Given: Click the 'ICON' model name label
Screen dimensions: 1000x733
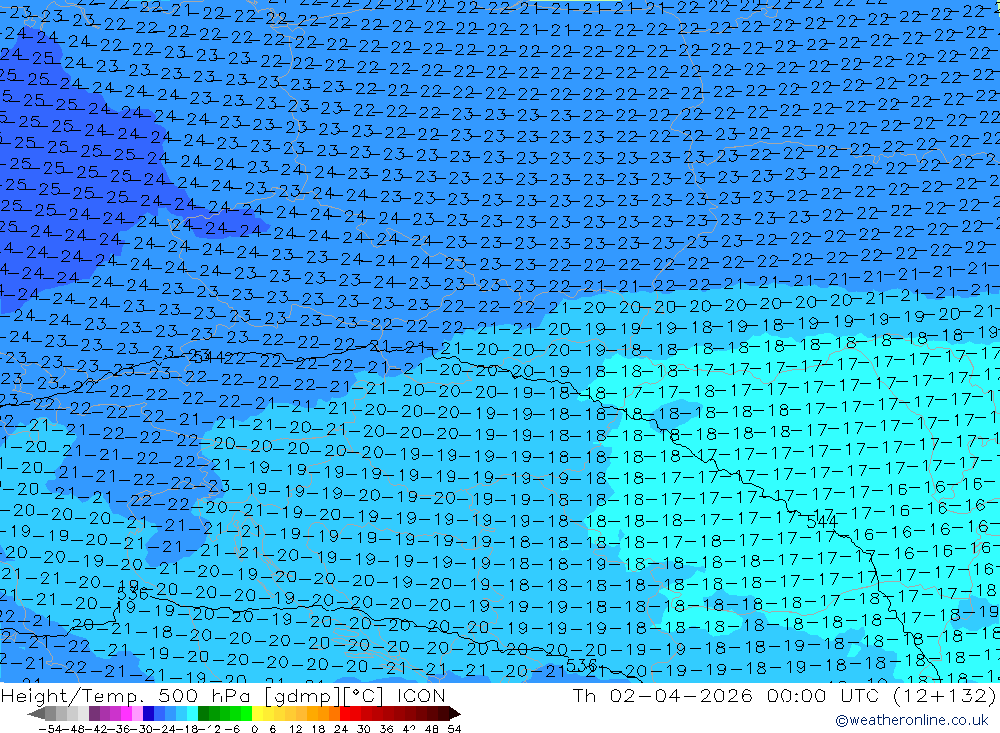Looking at the screenshot, I should coord(421,695).
